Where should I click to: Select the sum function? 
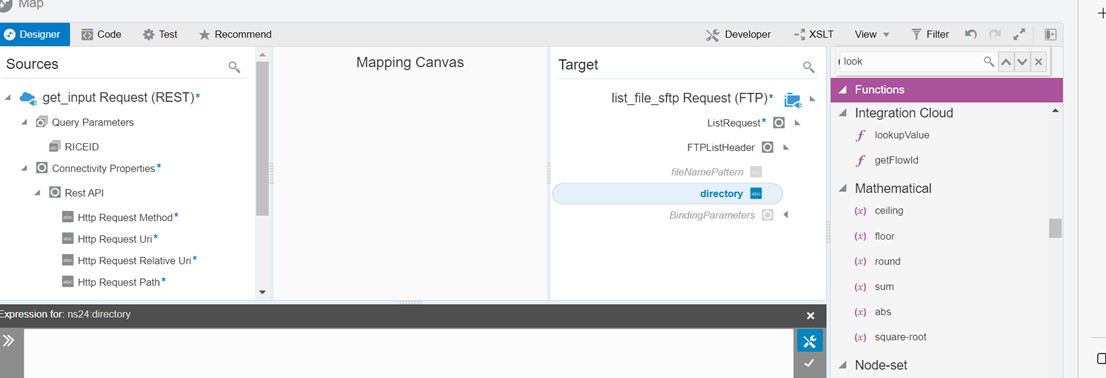tap(884, 286)
